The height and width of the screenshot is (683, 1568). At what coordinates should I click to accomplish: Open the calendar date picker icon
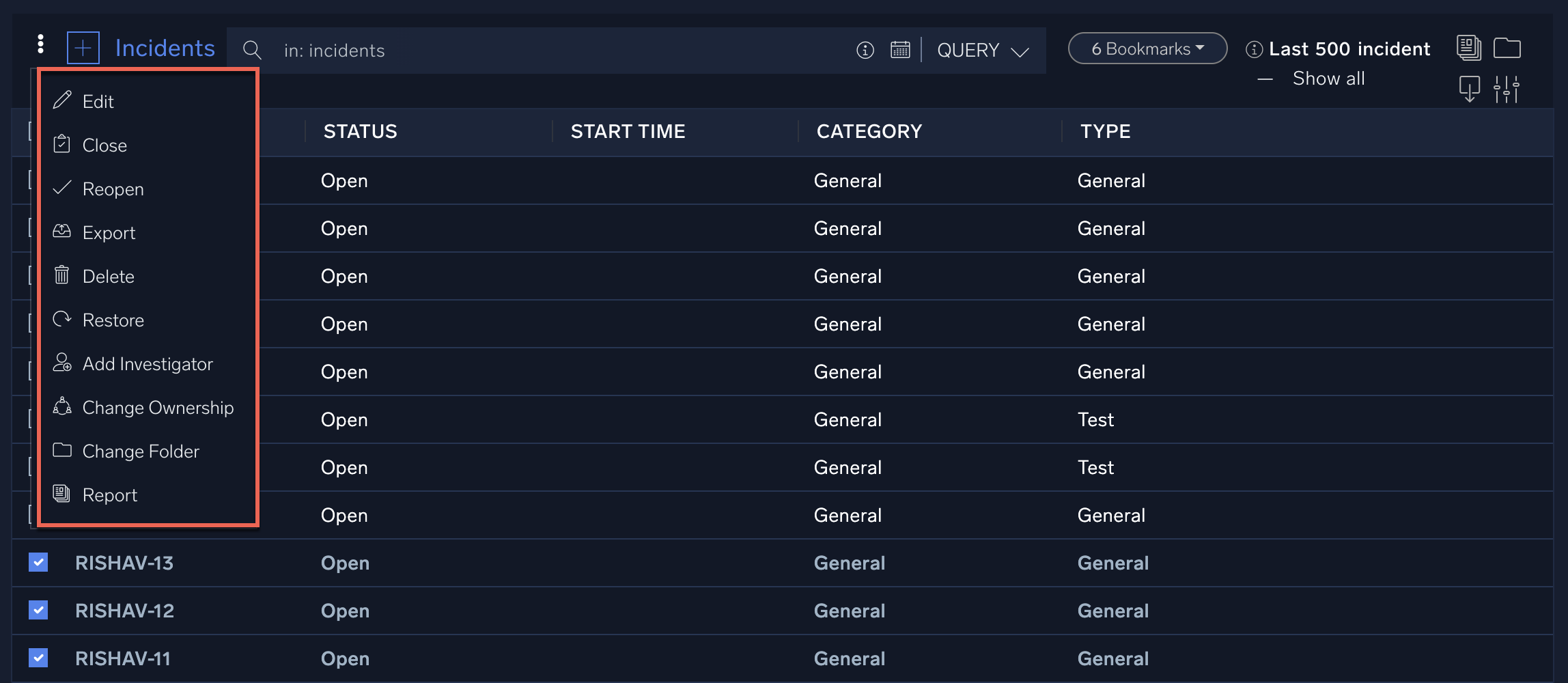(900, 50)
